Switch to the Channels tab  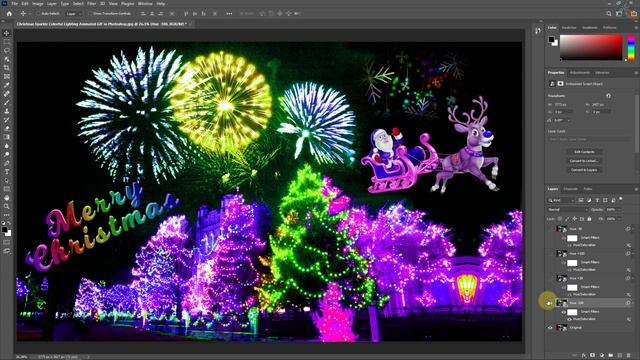pyautogui.click(x=571, y=189)
